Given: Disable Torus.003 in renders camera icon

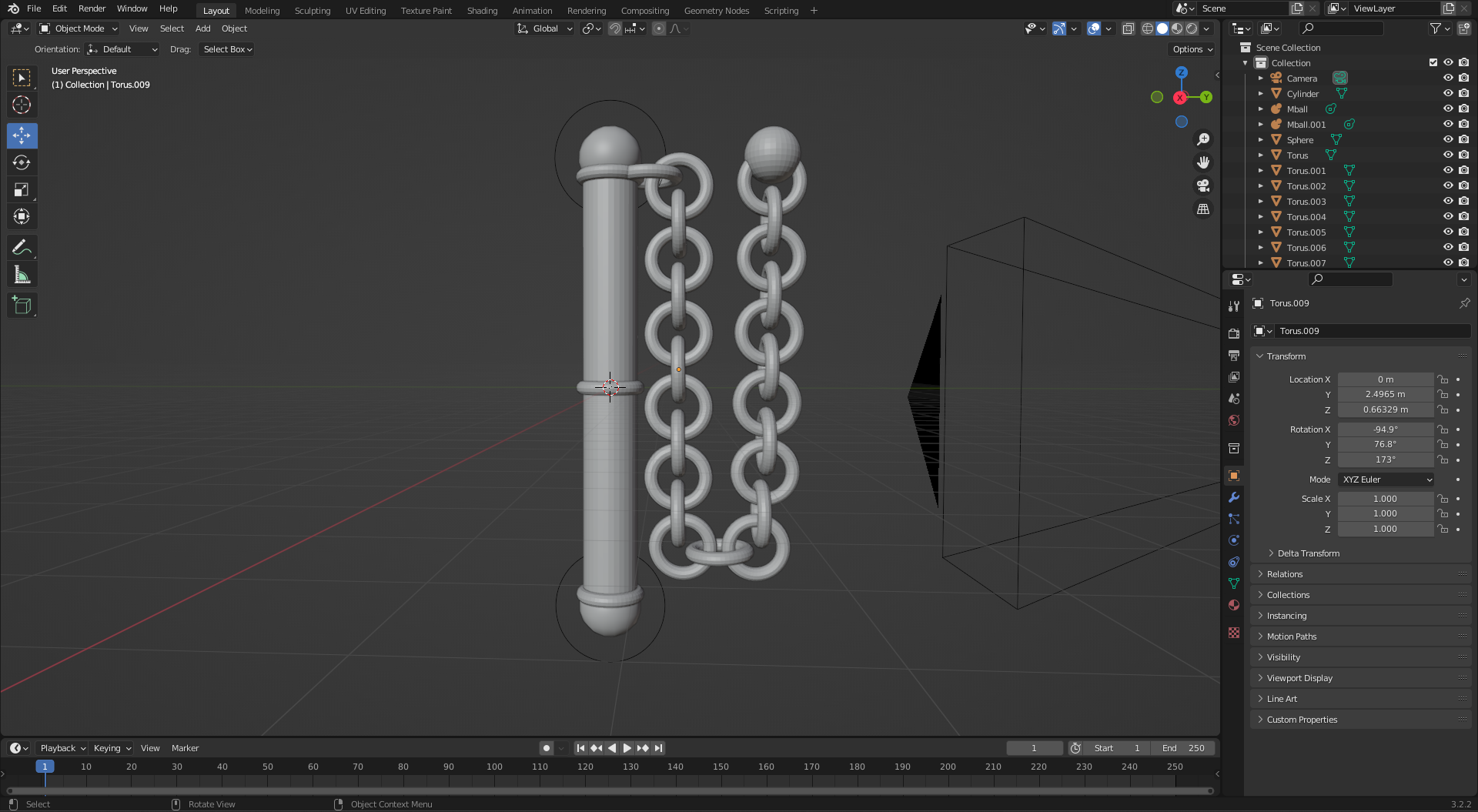Looking at the screenshot, I should (x=1463, y=201).
